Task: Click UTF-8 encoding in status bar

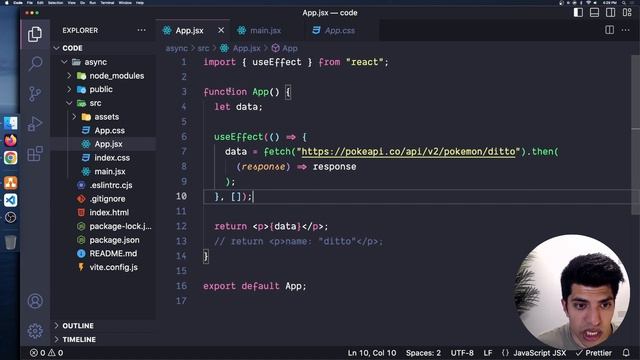Action: [462, 353]
